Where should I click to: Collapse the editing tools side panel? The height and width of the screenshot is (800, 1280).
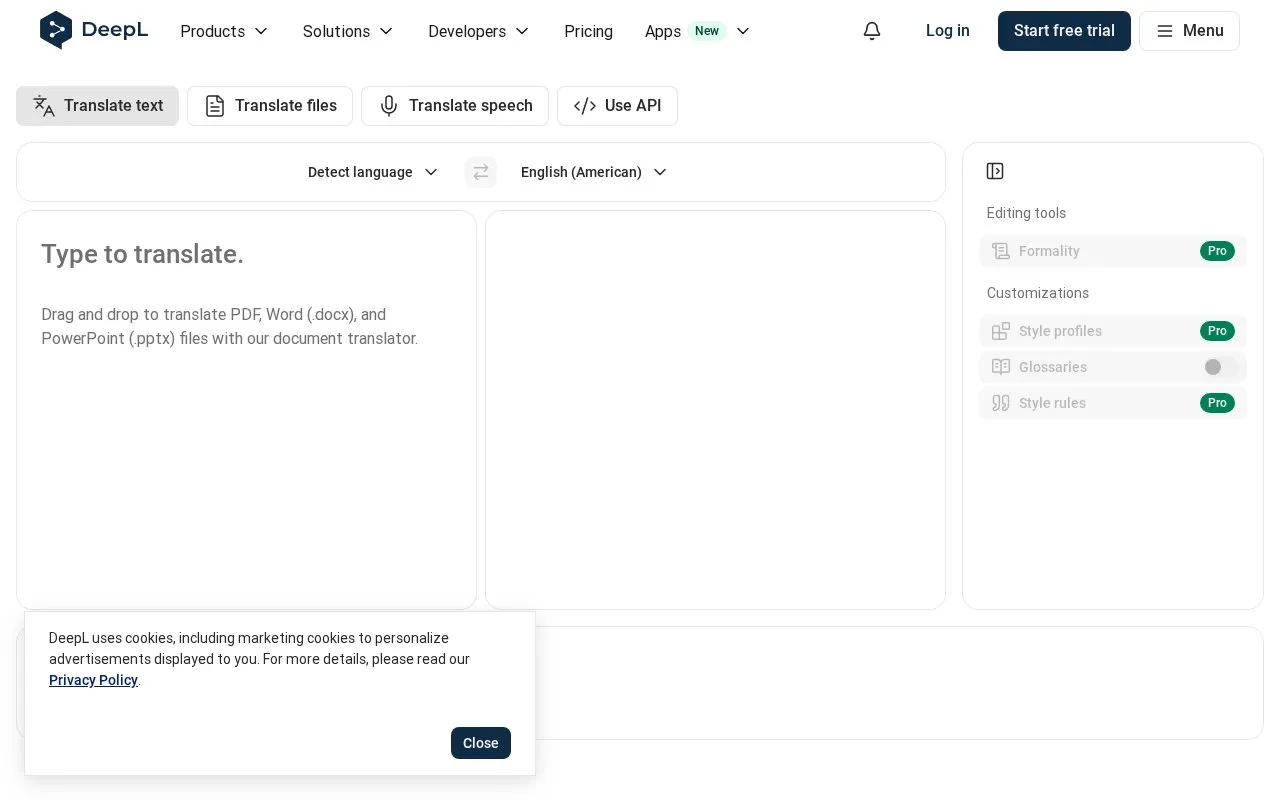click(x=995, y=171)
